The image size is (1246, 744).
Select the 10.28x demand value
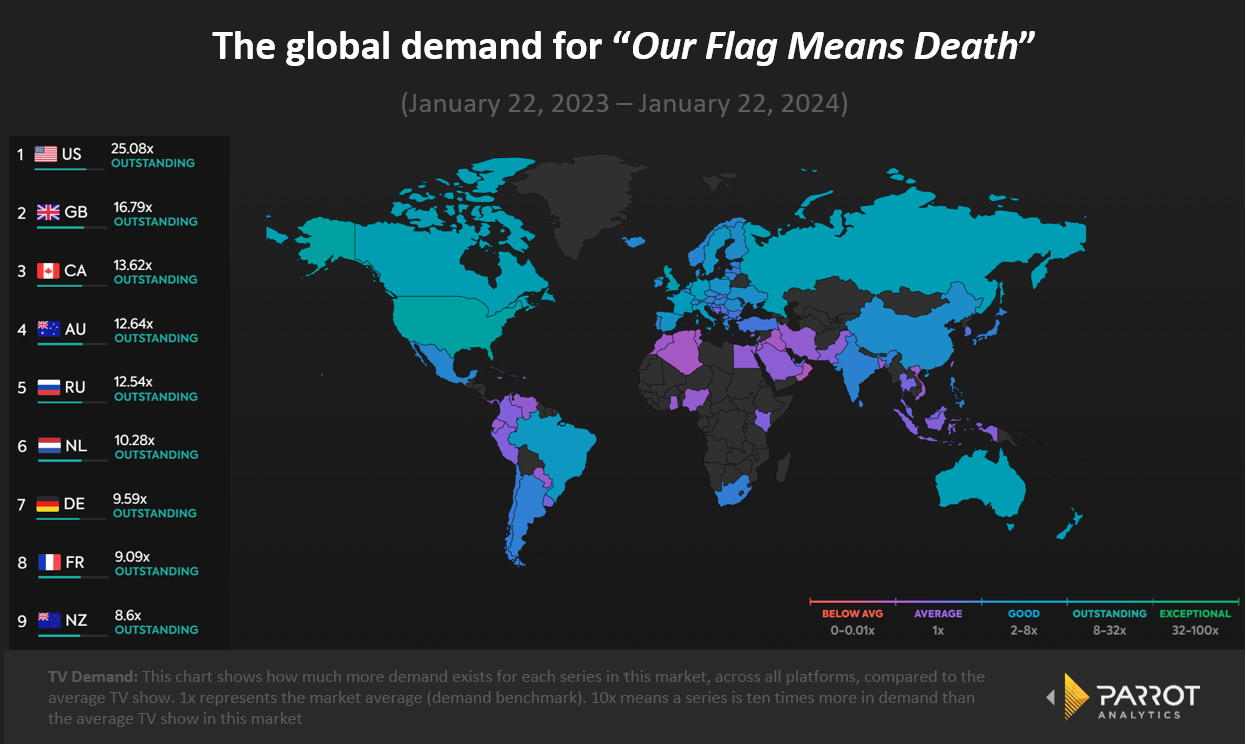point(135,440)
